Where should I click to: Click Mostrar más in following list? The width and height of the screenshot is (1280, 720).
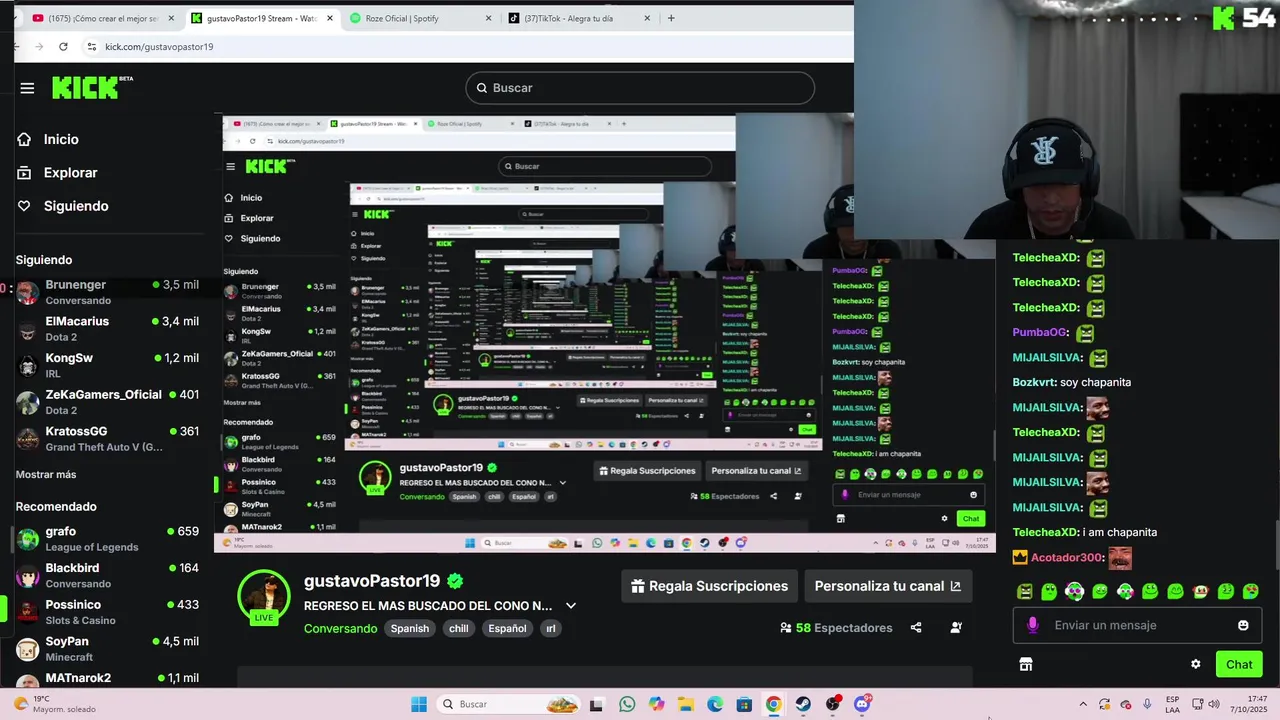click(46, 474)
